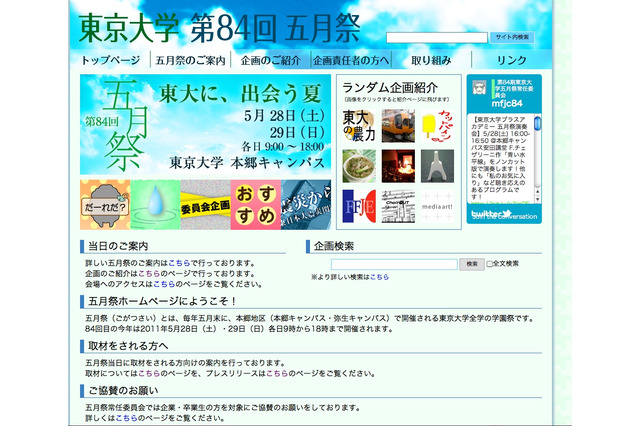Screen dimensions: 640x426
Task: Open the 企画のご紹介 navigation tab
Action: coord(270,60)
